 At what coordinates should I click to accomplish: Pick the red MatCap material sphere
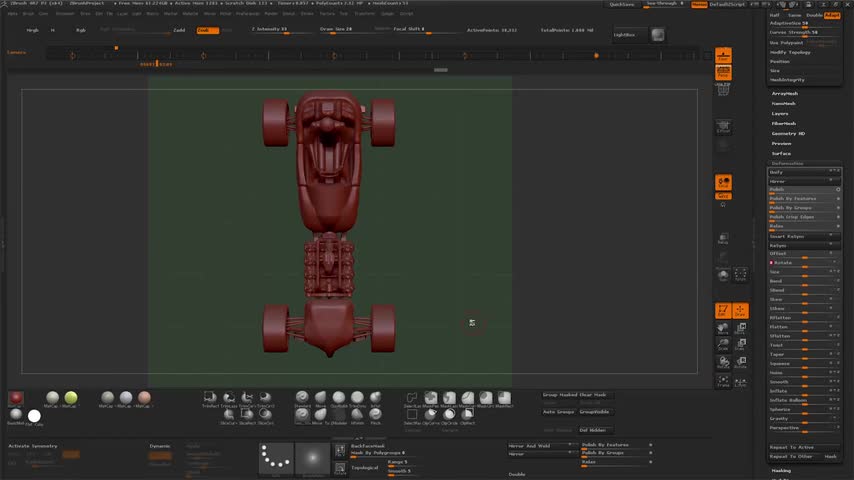pos(16,399)
